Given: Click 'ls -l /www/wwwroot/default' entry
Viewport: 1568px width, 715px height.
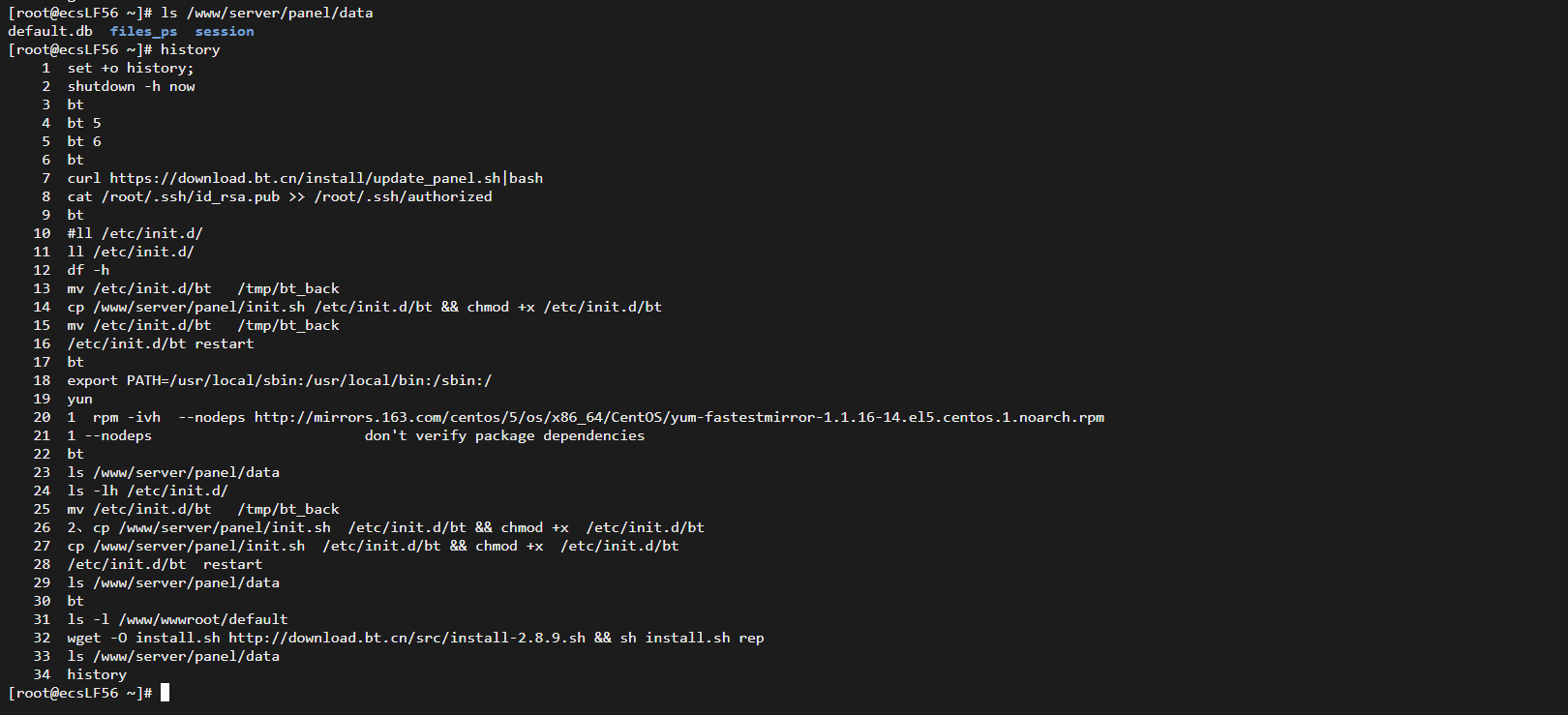Looking at the screenshot, I should tap(178, 619).
